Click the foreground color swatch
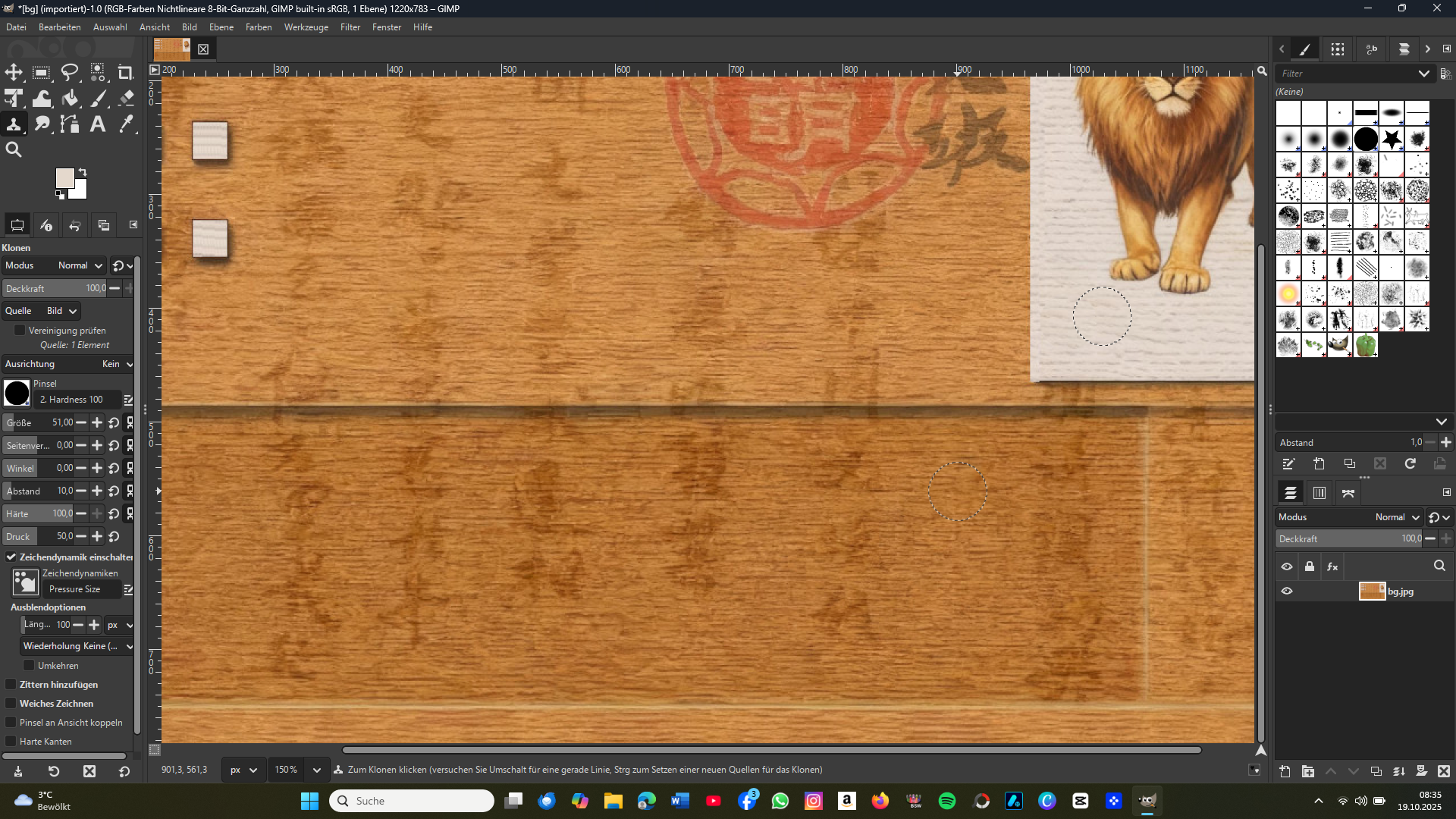This screenshot has width=1456, height=819. [x=64, y=179]
